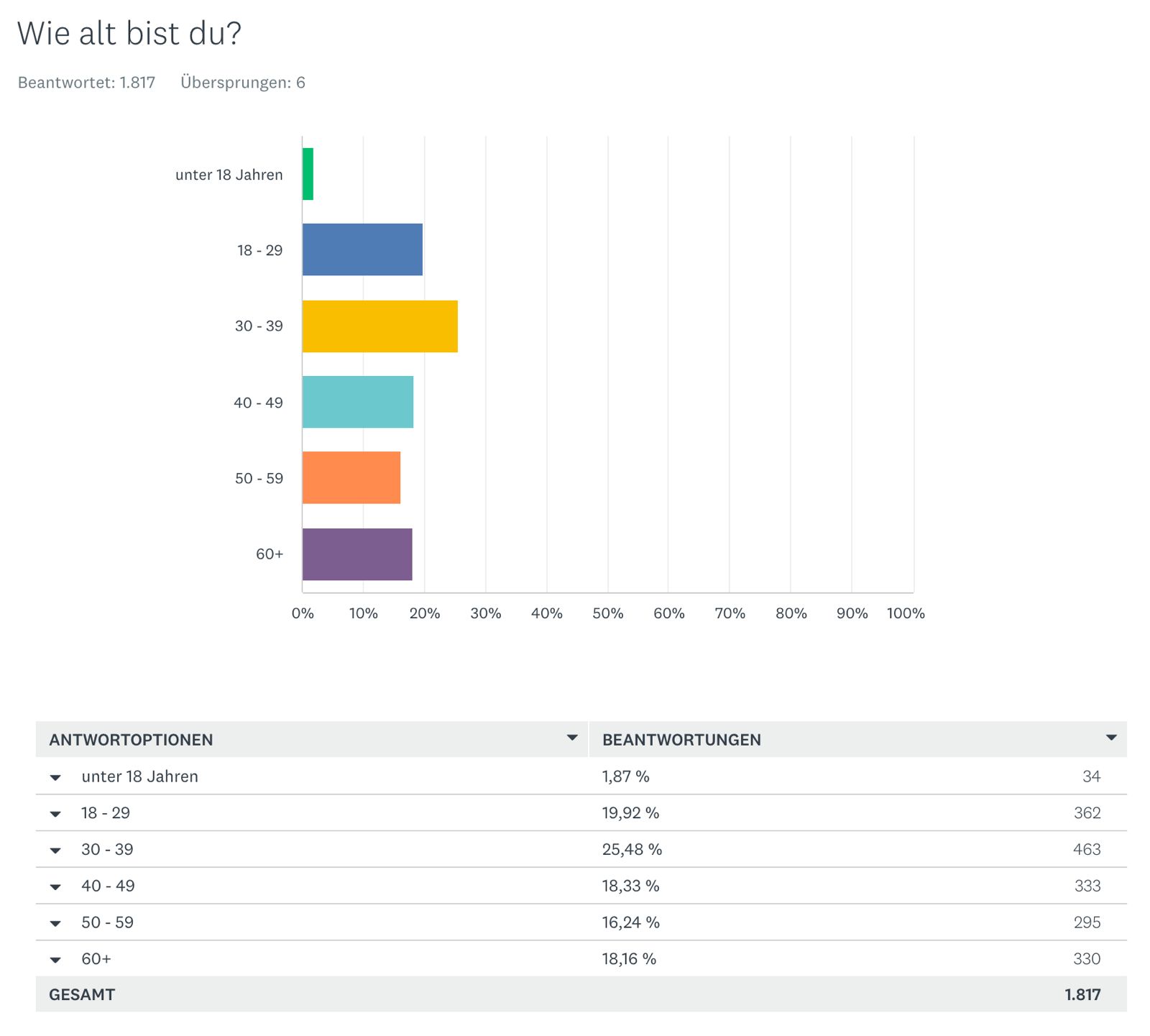Expand the '18 - 29' row arrow
This screenshot has height=1036, width=1150.
(x=55, y=815)
